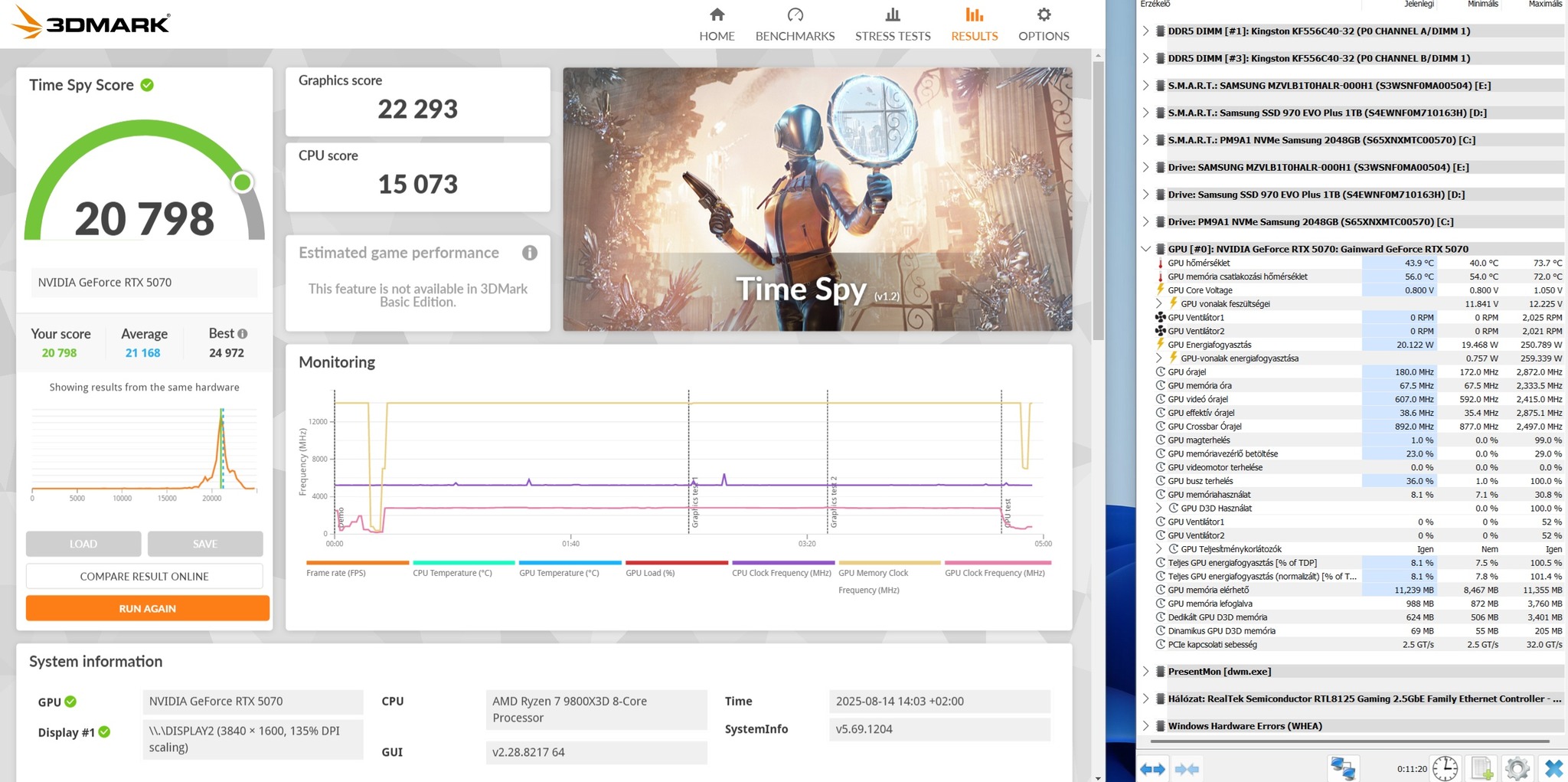Screen dimensions: 1568x782
Task: Click the orange RUN AGAIN button
Action: click(148, 608)
